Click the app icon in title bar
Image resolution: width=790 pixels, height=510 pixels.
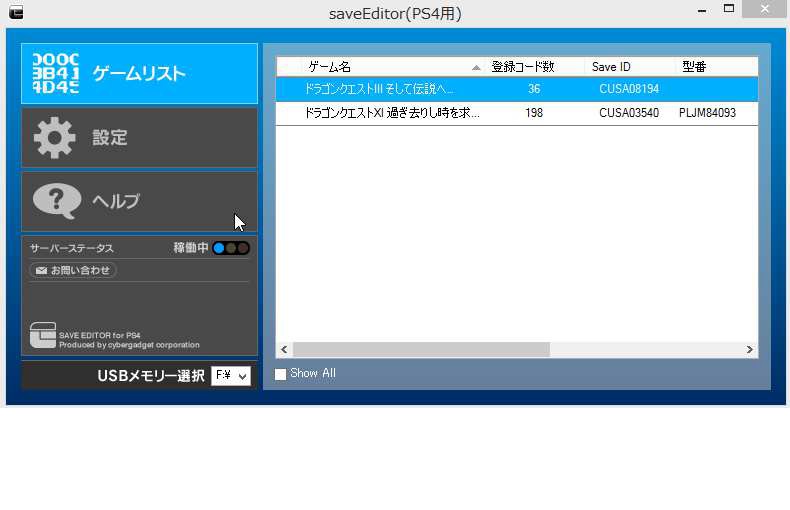pyautogui.click(x=16, y=12)
